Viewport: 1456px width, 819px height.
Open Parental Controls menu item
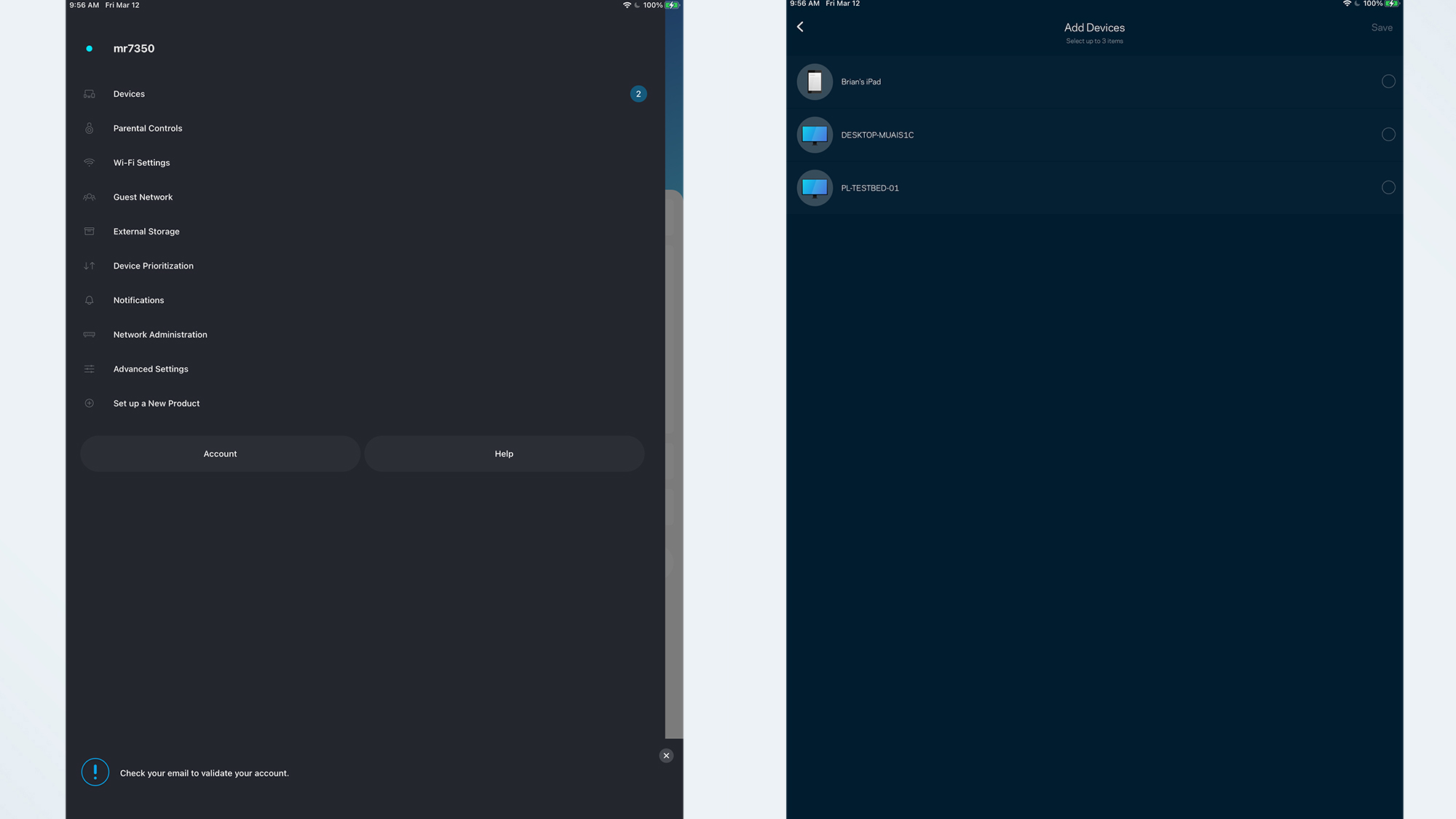pos(364,128)
